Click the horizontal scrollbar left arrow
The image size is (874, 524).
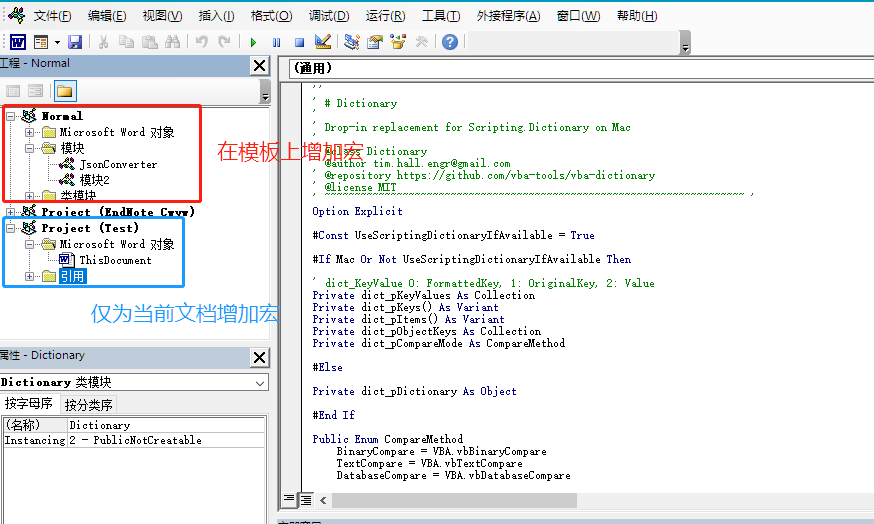(323, 500)
